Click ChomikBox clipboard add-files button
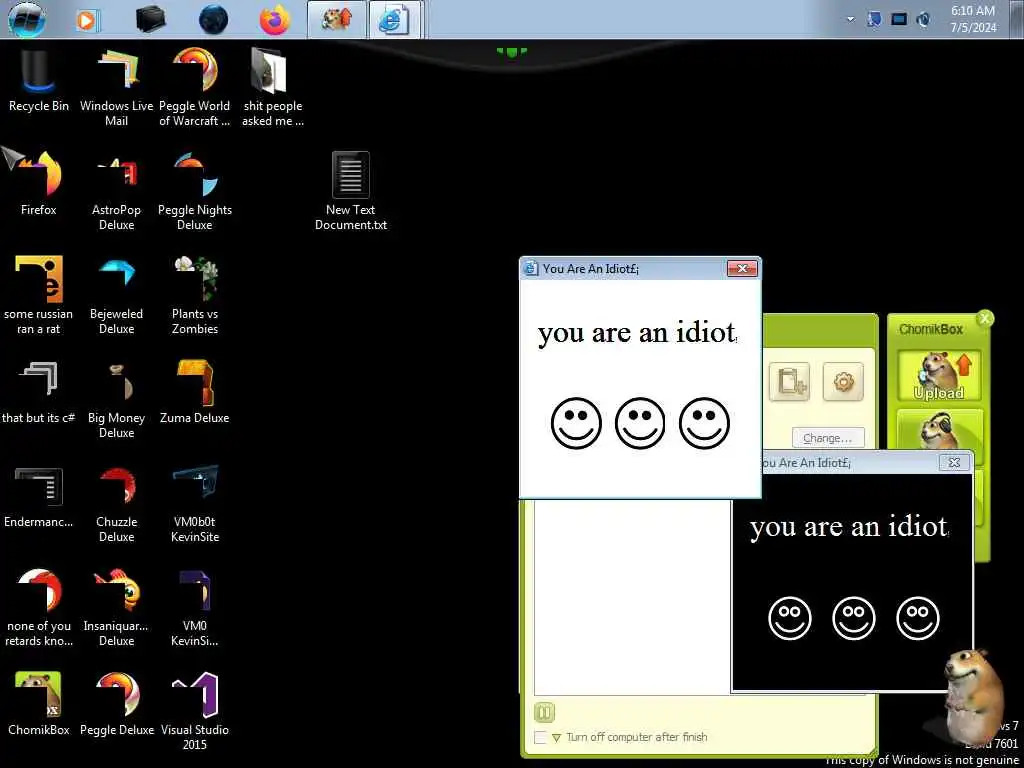Viewport: 1024px width, 768px height. pyautogui.click(x=789, y=381)
